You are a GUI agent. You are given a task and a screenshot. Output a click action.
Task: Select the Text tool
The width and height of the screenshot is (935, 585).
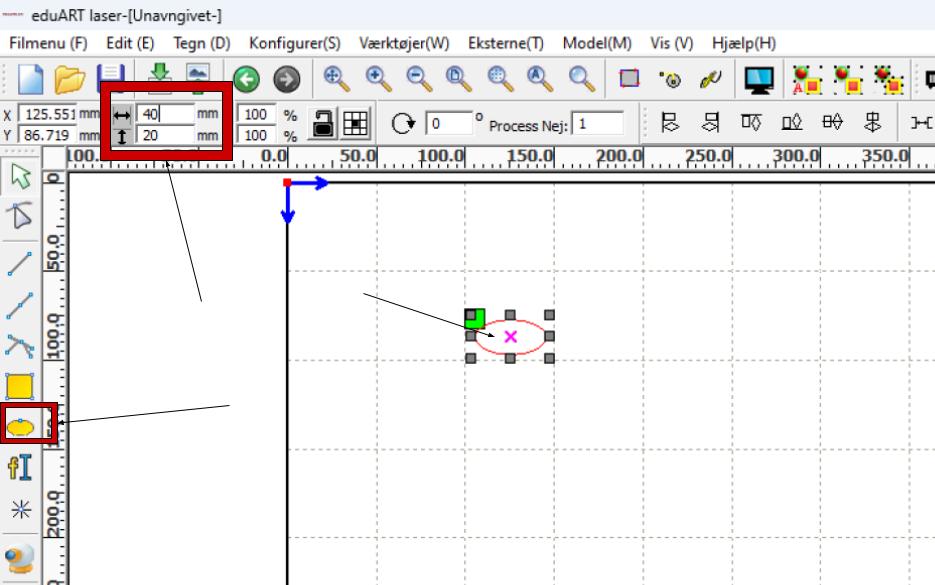[x=20, y=467]
